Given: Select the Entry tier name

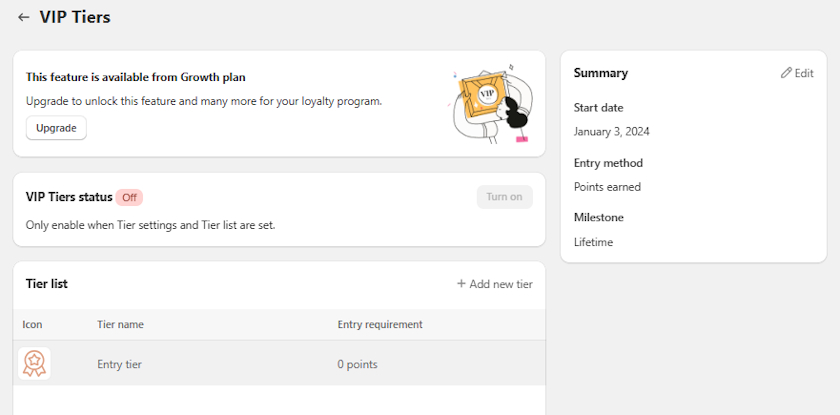Looking at the screenshot, I should 119,364.
